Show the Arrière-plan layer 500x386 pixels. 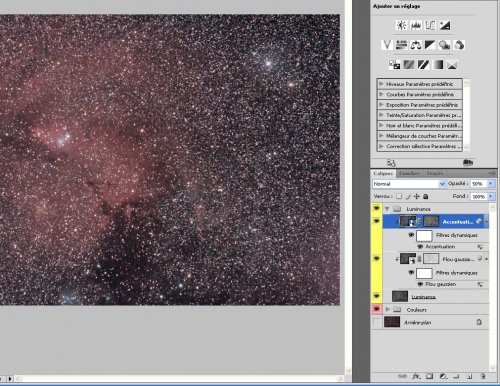pyautogui.click(x=377, y=322)
